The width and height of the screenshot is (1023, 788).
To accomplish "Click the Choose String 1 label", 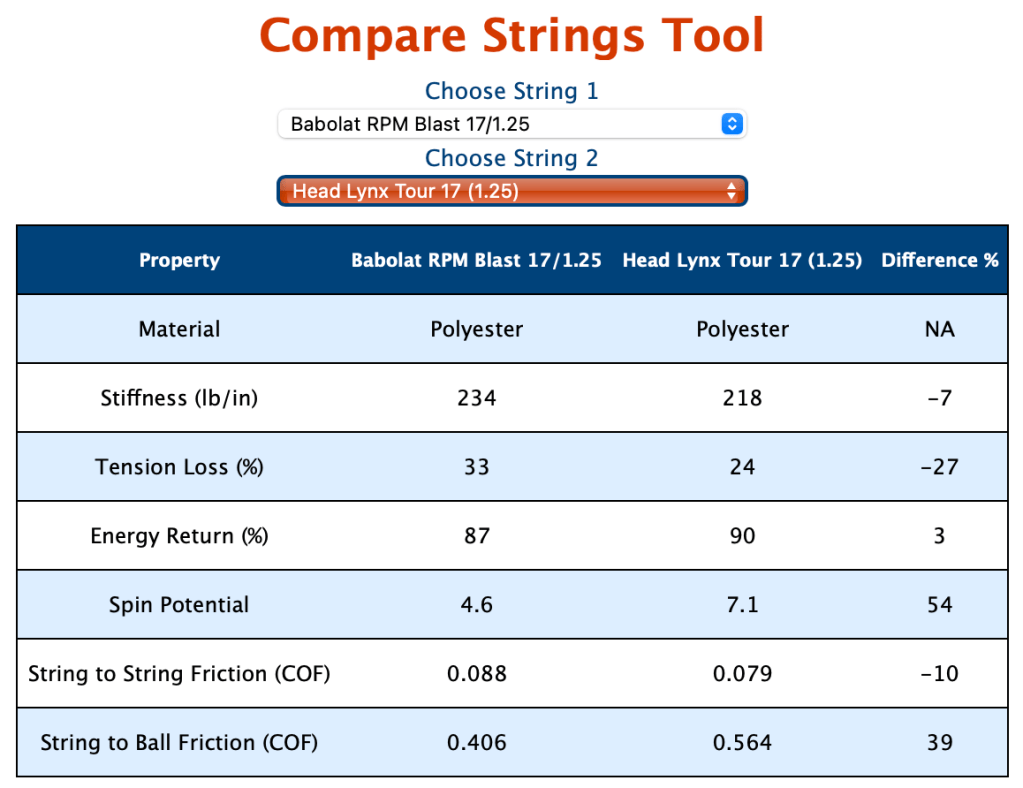I will click(x=511, y=91).
